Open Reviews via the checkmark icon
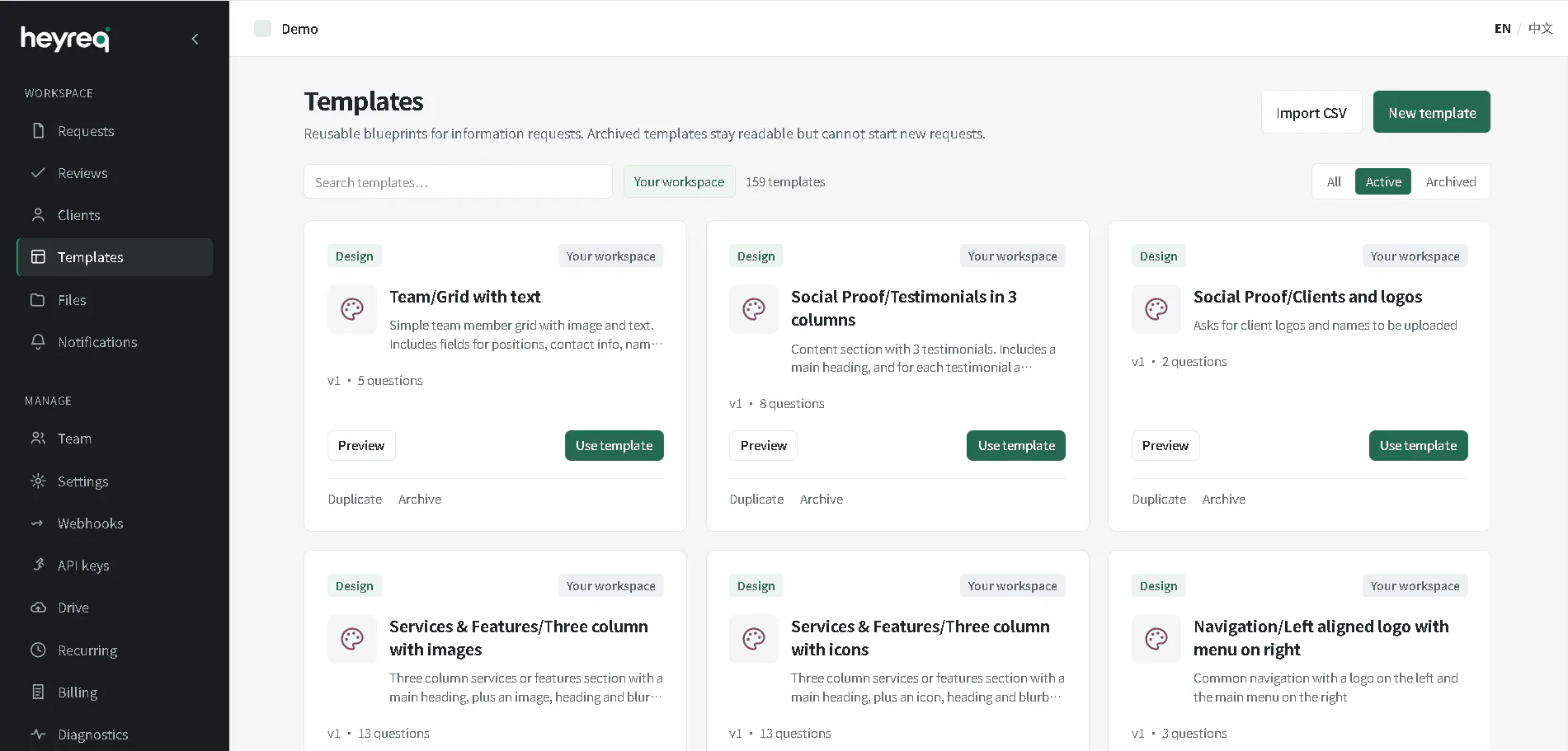Image resolution: width=1568 pixels, height=751 pixels. coord(38,172)
